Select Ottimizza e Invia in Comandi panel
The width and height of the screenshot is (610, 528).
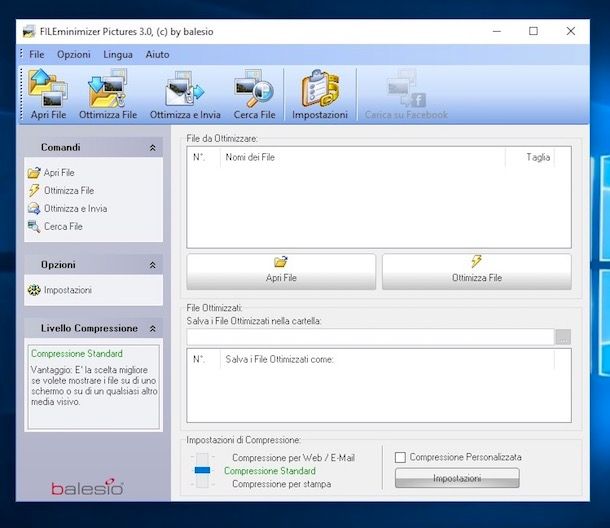click(75, 209)
